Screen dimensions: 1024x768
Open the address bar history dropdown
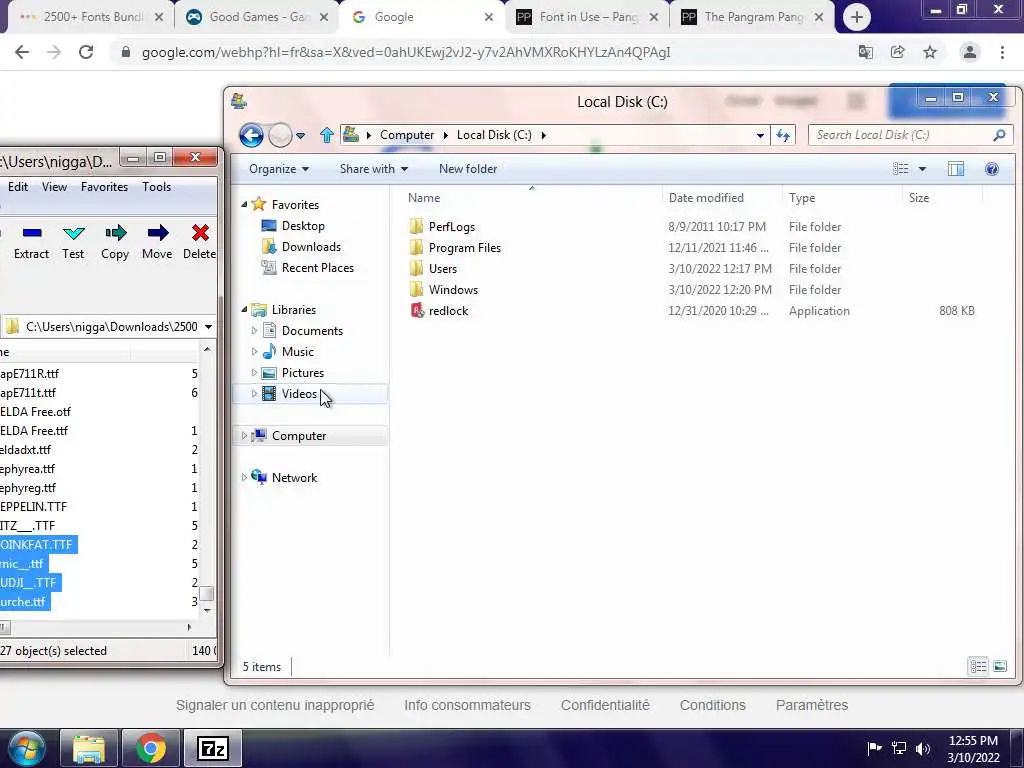(760, 135)
